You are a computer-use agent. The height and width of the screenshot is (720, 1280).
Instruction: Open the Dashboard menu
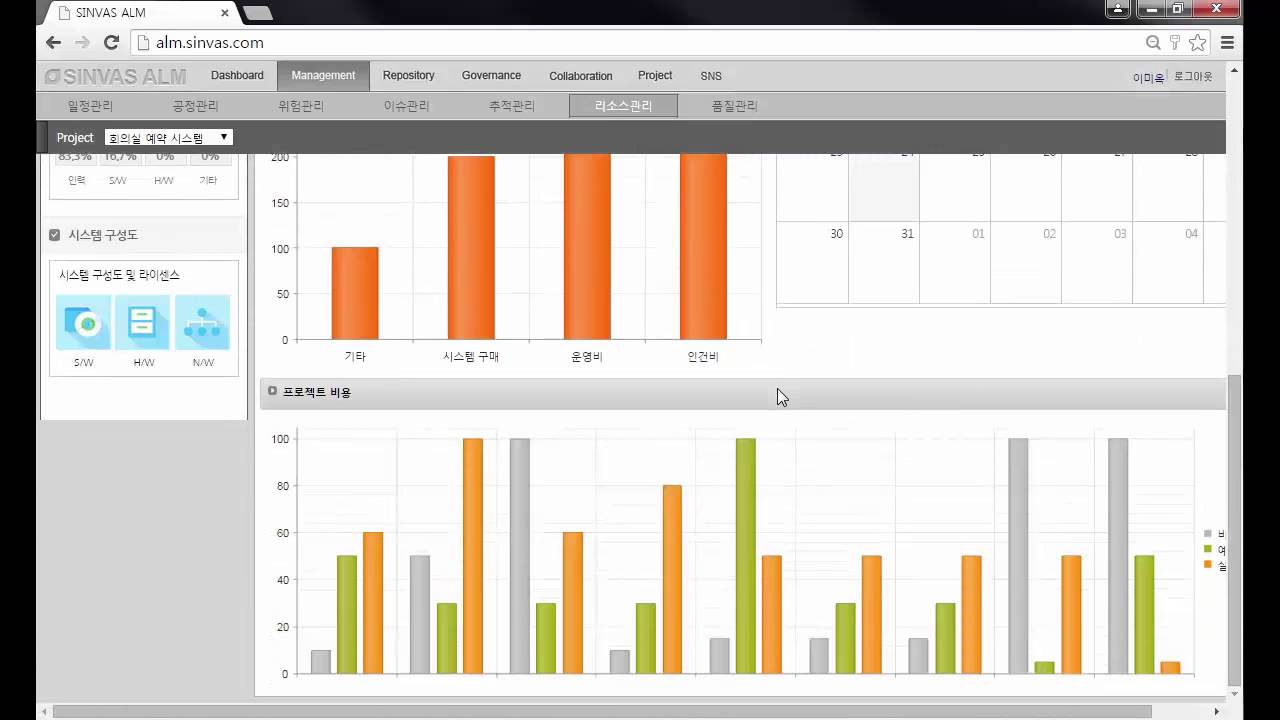[x=237, y=76]
